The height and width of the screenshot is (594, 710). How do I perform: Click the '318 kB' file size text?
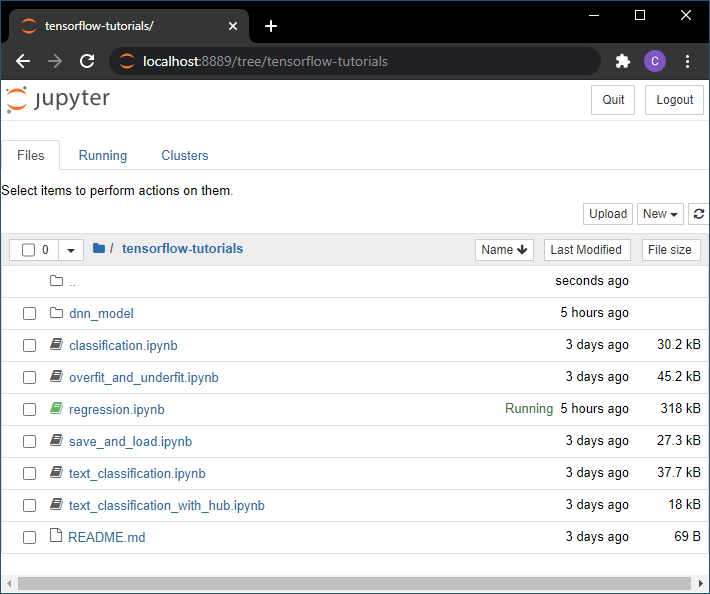pyautogui.click(x=680, y=408)
